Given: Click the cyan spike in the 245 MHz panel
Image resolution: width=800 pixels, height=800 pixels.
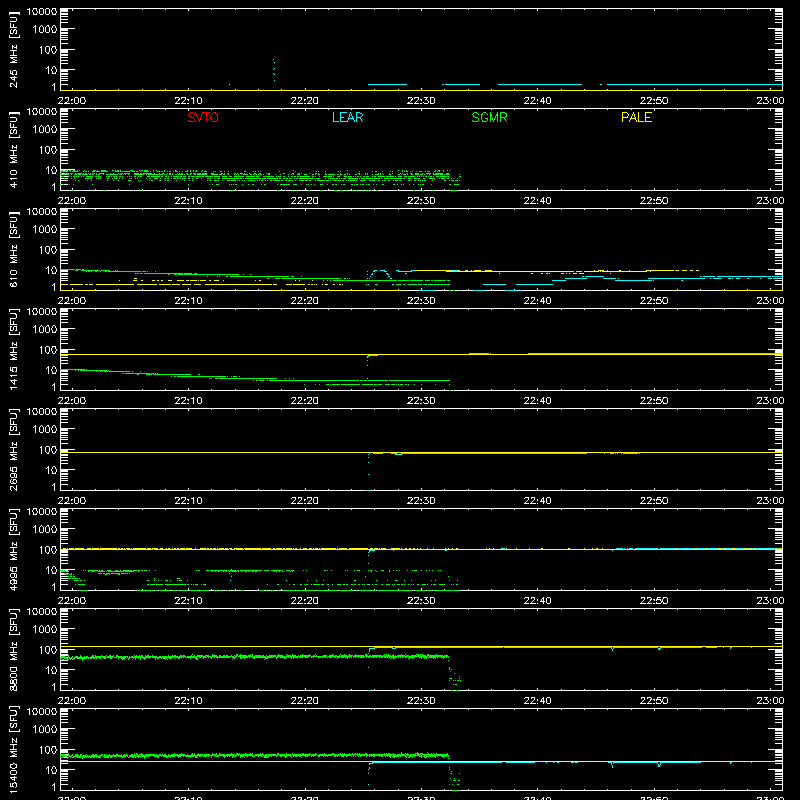Looking at the screenshot, I should coord(274,70).
